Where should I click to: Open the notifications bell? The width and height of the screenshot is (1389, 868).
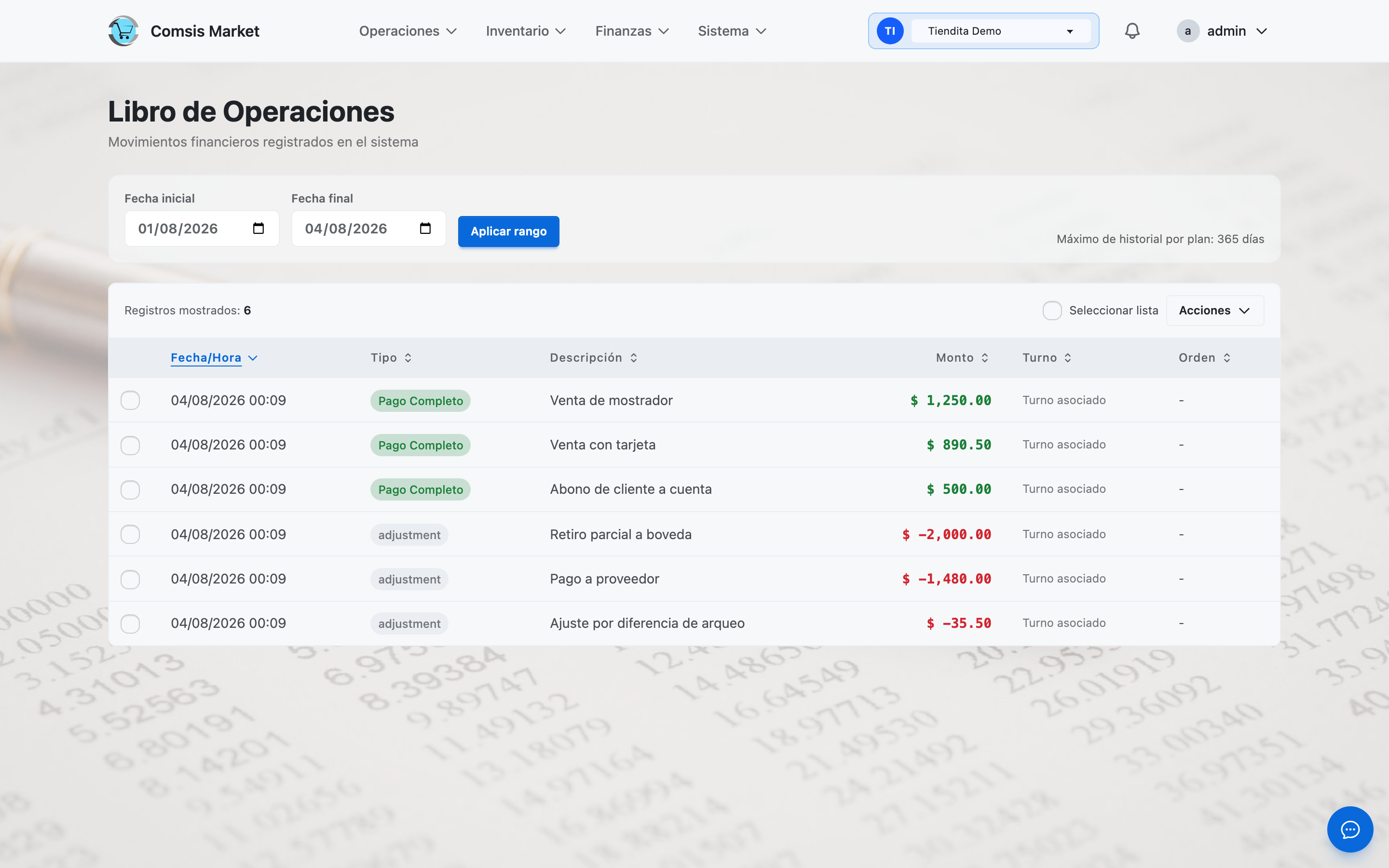1132,31
